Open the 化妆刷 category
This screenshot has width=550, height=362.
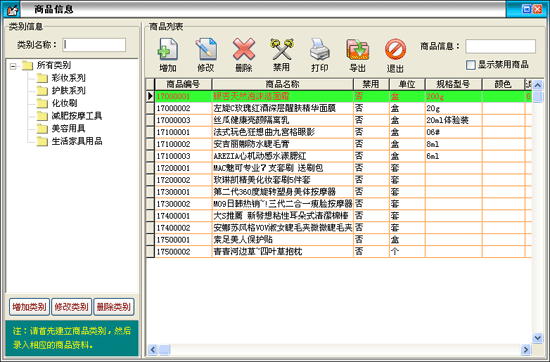pyautogui.click(x=64, y=103)
